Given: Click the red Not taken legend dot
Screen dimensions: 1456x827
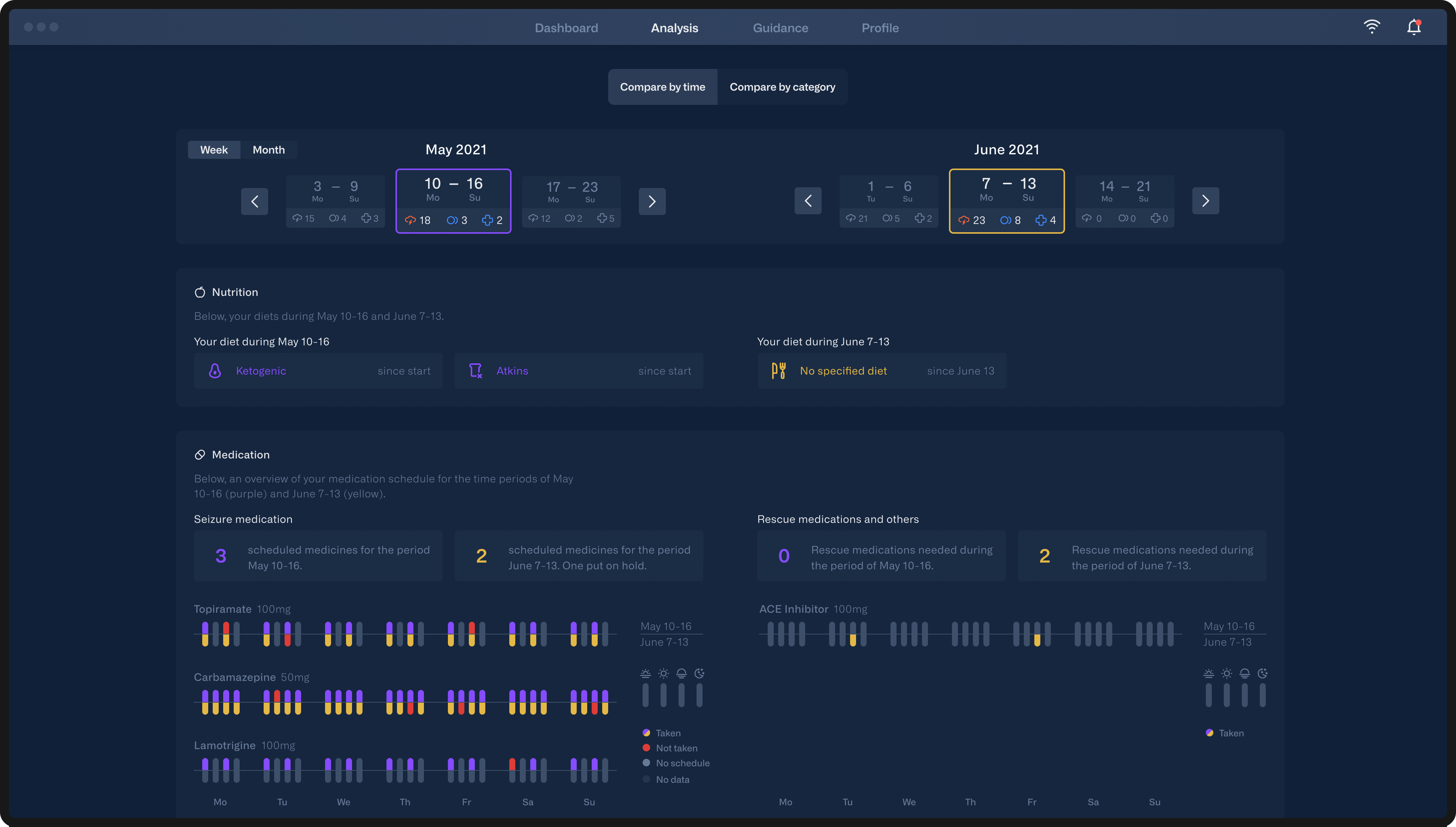Looking at the screenshot, I should pos(646,748).
